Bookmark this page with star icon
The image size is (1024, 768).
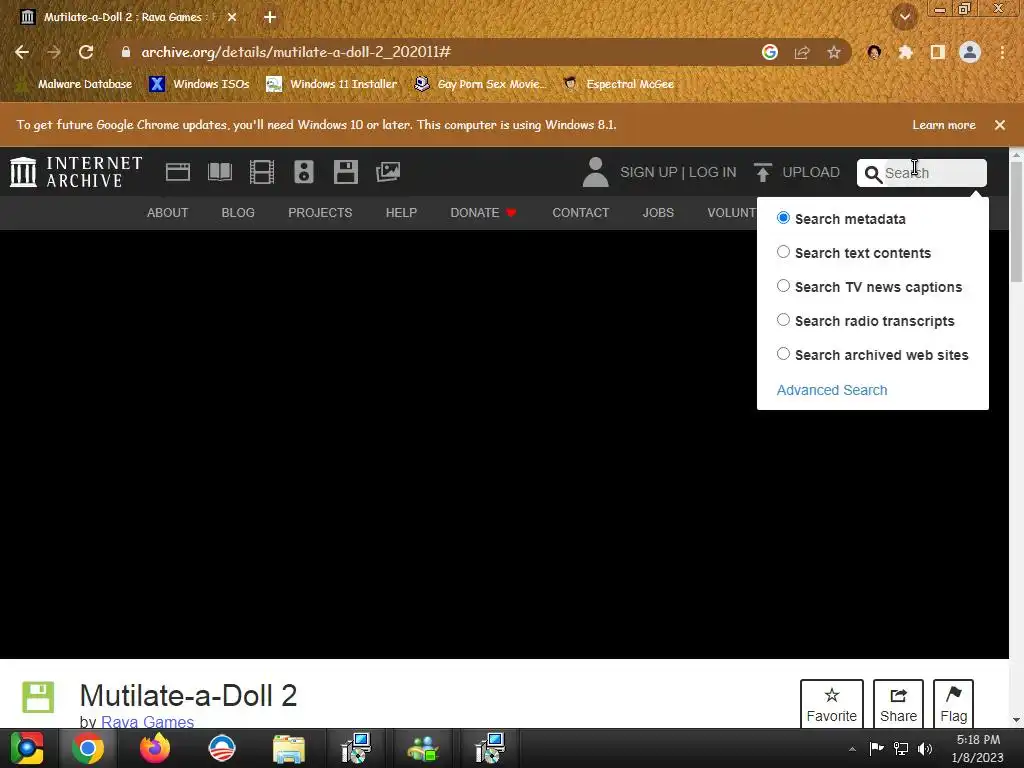(x=833, y=52)
